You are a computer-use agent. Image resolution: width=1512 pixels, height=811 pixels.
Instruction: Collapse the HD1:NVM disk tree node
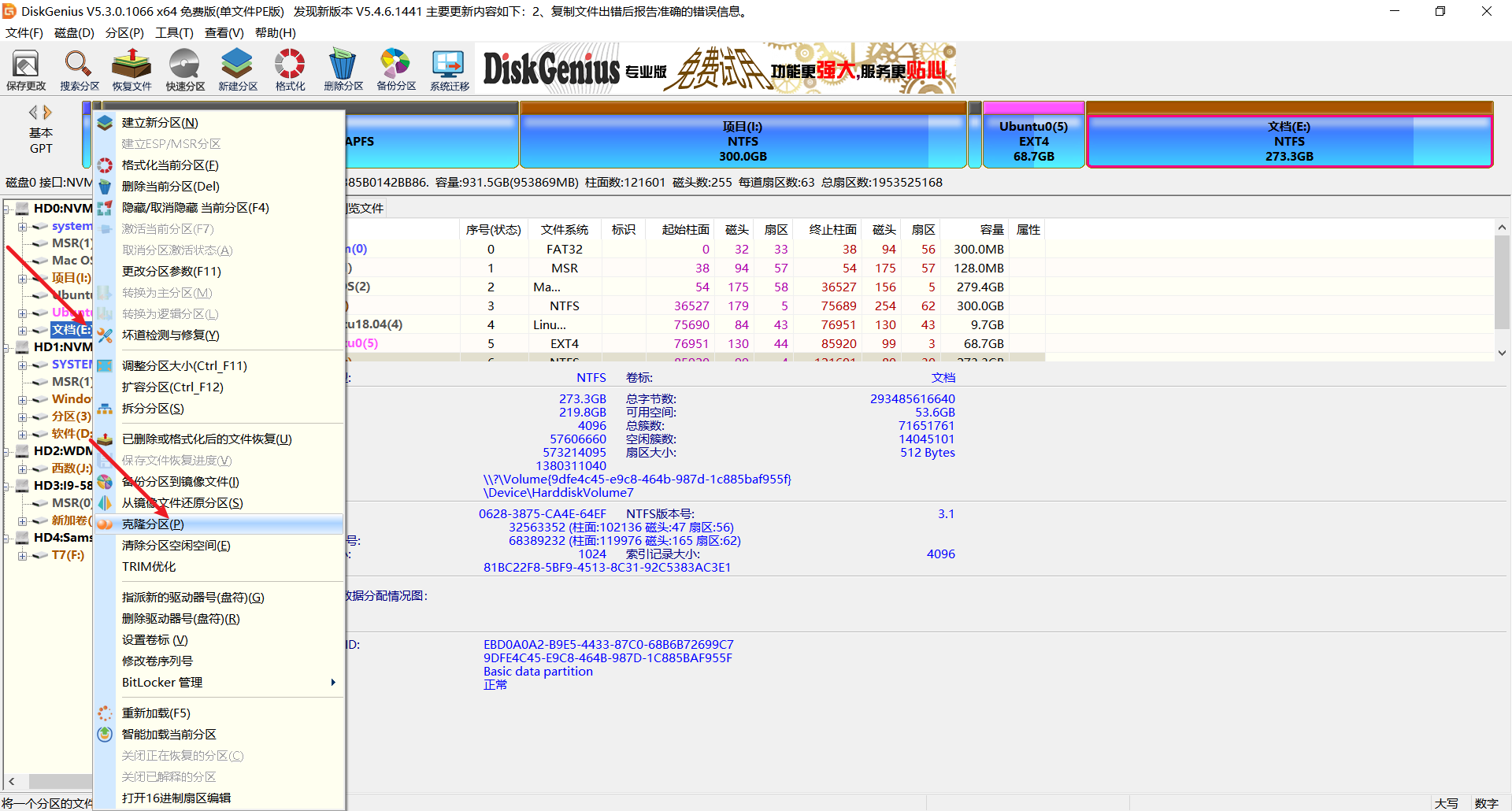7,347
